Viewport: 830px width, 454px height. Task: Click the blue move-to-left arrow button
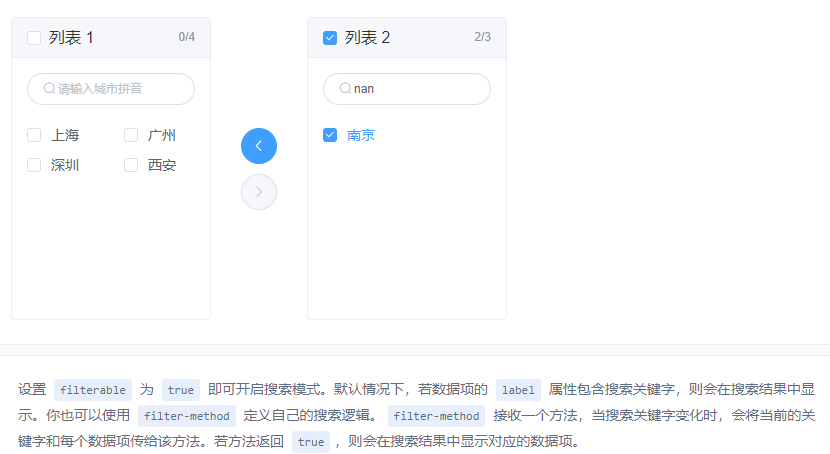click(259, 146)
